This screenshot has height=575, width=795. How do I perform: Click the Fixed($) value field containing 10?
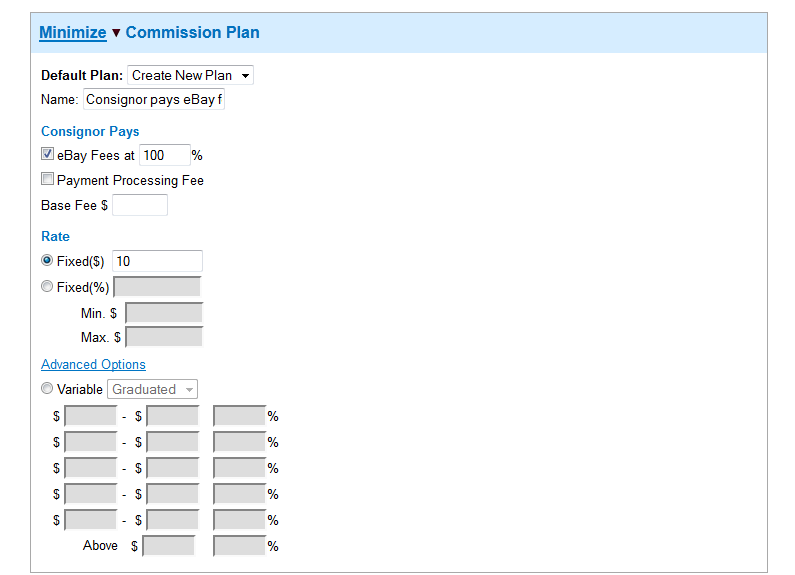(x=157, y=261)
